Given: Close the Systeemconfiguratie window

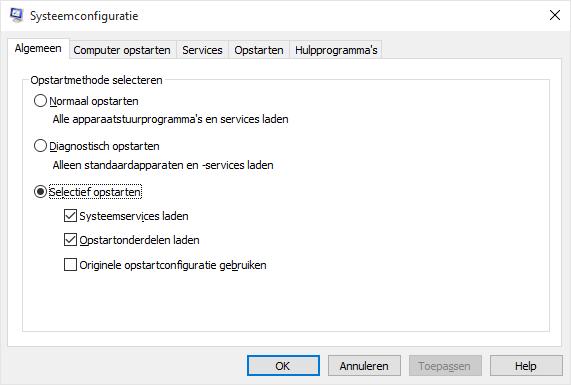Looking at the screenshot, I should [x=555, y=15].
